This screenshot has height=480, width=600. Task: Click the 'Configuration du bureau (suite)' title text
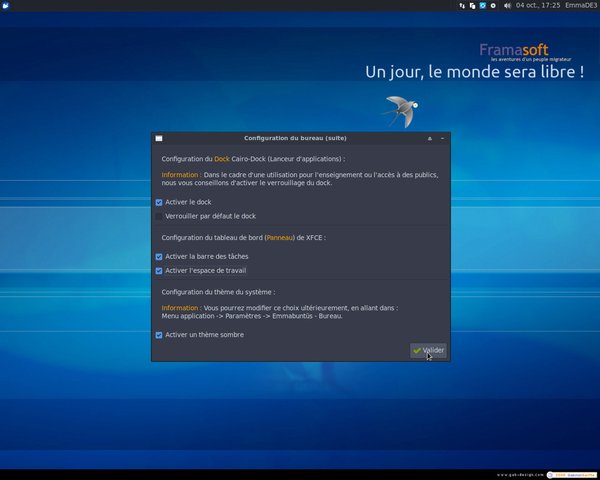[295, 138]
